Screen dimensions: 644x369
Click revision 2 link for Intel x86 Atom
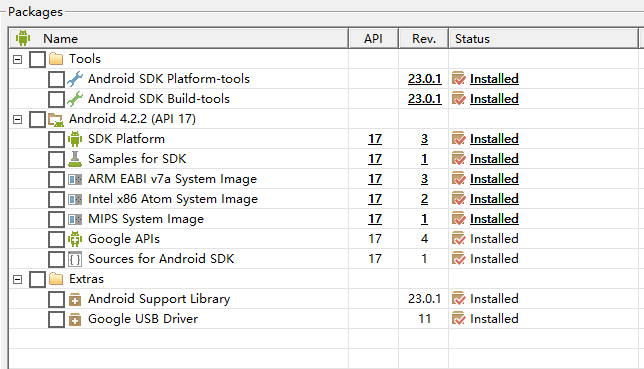(x=424, y=199)
